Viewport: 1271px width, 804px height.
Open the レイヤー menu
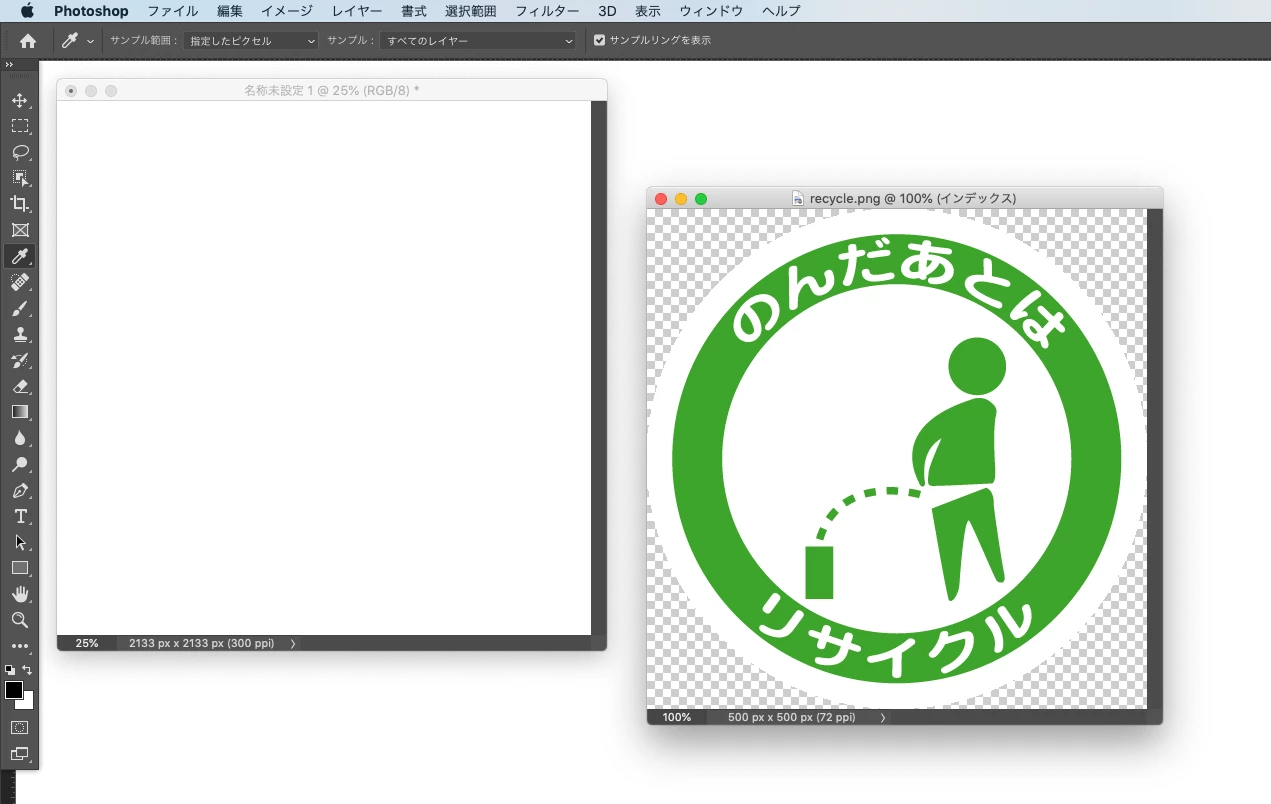[357, 11]
